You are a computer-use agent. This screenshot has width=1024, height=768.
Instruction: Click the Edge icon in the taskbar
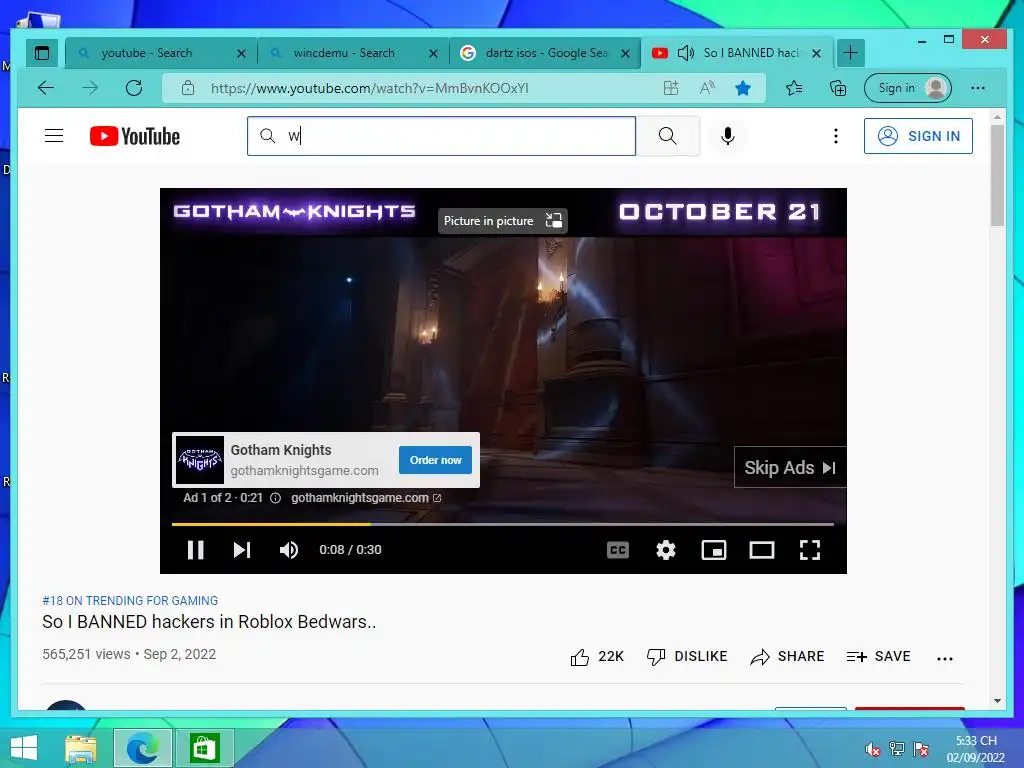point(142,748)
